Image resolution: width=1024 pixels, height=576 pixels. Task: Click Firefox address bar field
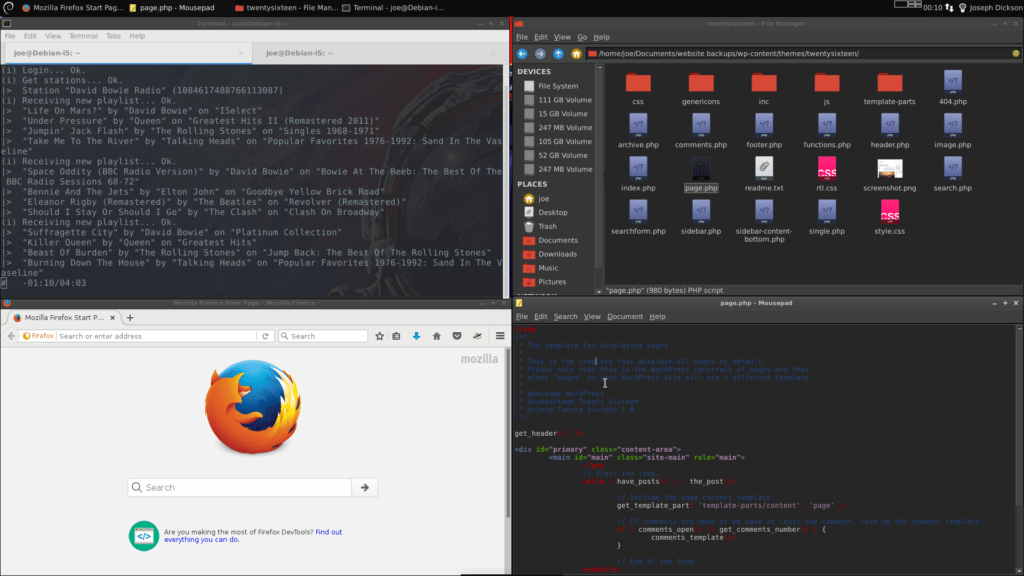click(x=157, y=336)
